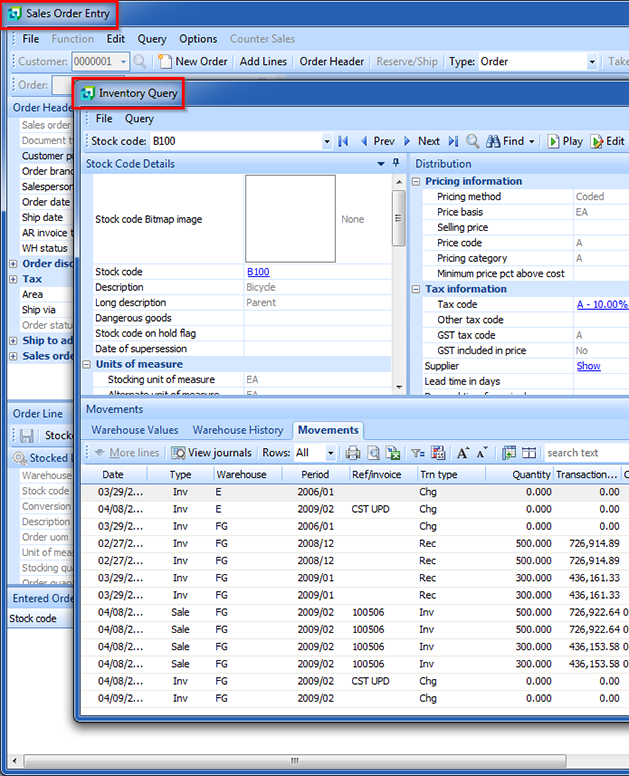Go to last stock code record

[453, 142]
